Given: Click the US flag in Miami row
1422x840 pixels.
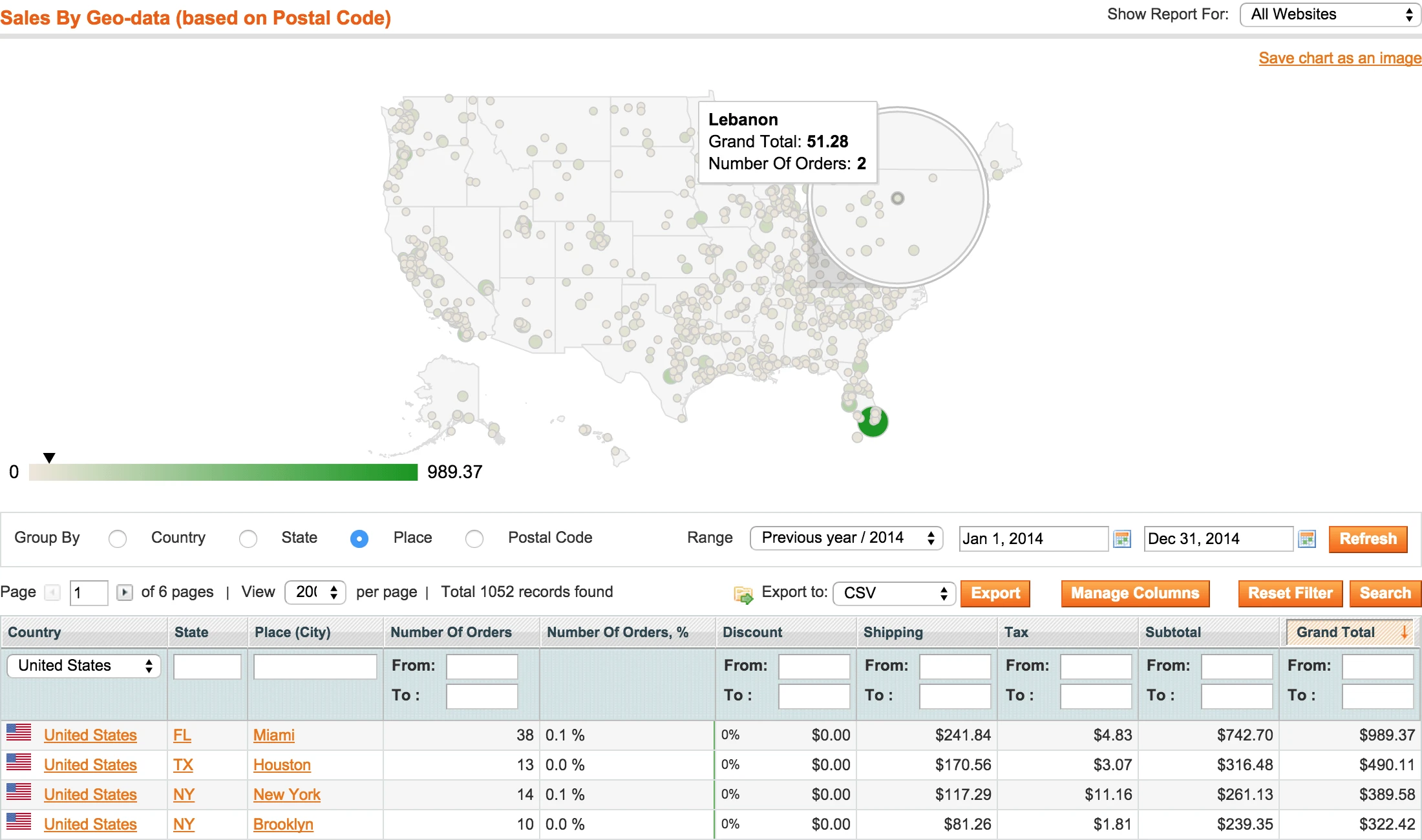Looking at the screenshot, I should coord(19,733).
